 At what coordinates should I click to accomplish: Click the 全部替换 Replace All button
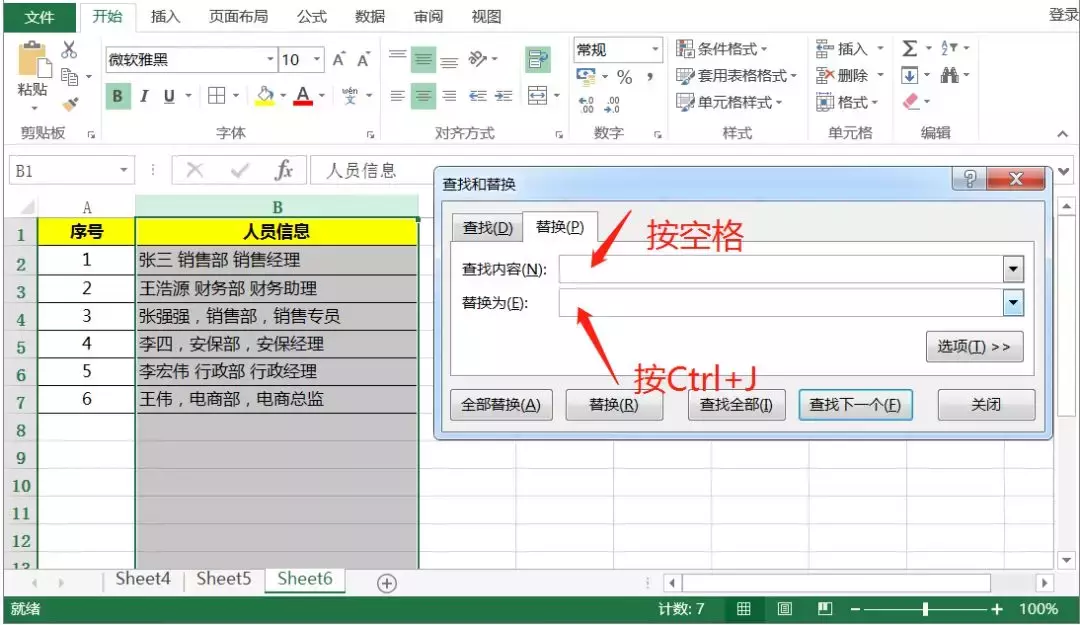(x=501, y=404)
